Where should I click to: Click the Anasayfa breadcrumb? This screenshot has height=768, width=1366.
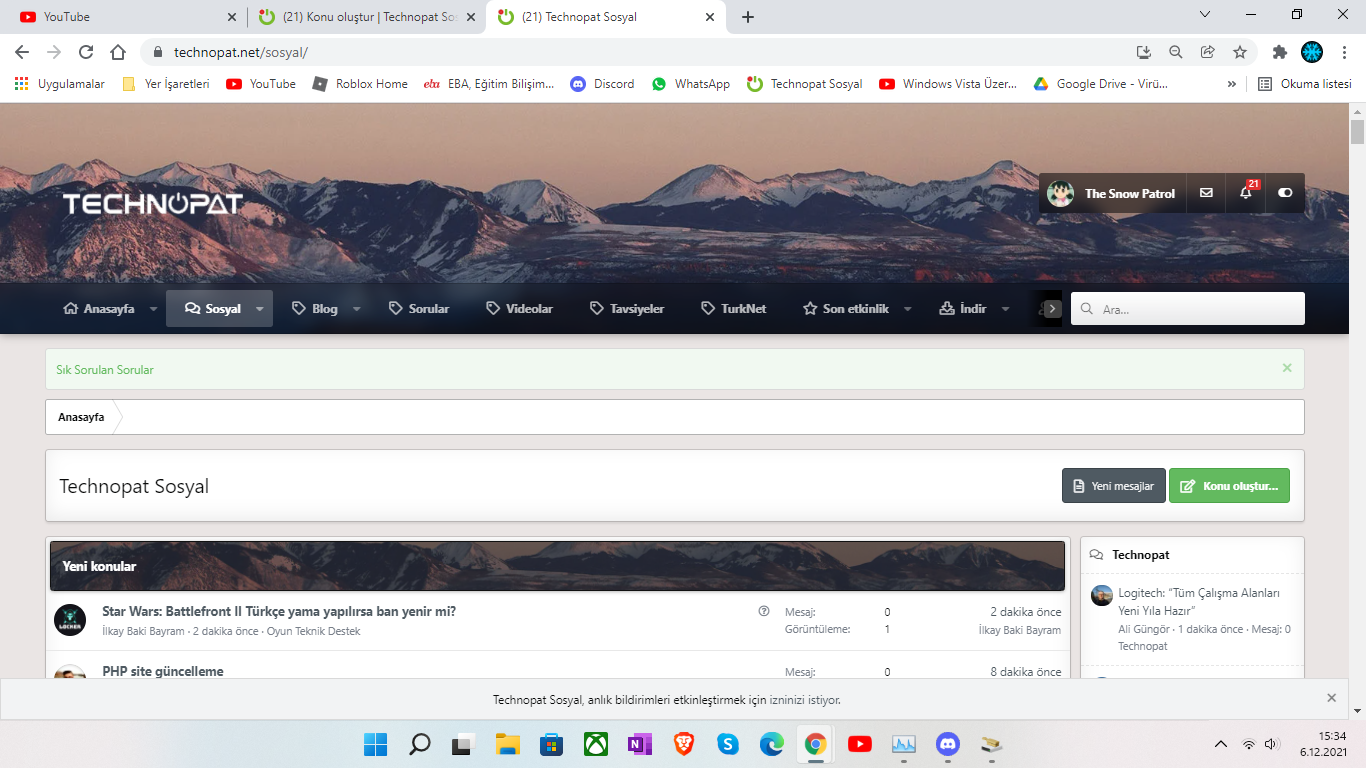(x=81, y=417)
